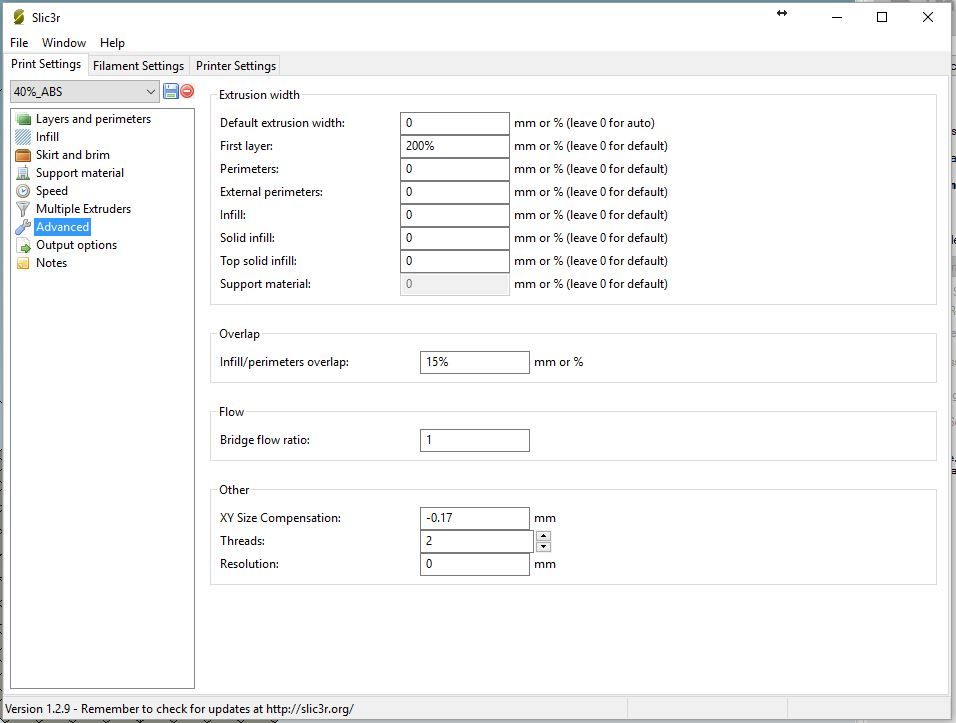Open the Window menu
The image size is (956, 723).
(x=64, y=43)
